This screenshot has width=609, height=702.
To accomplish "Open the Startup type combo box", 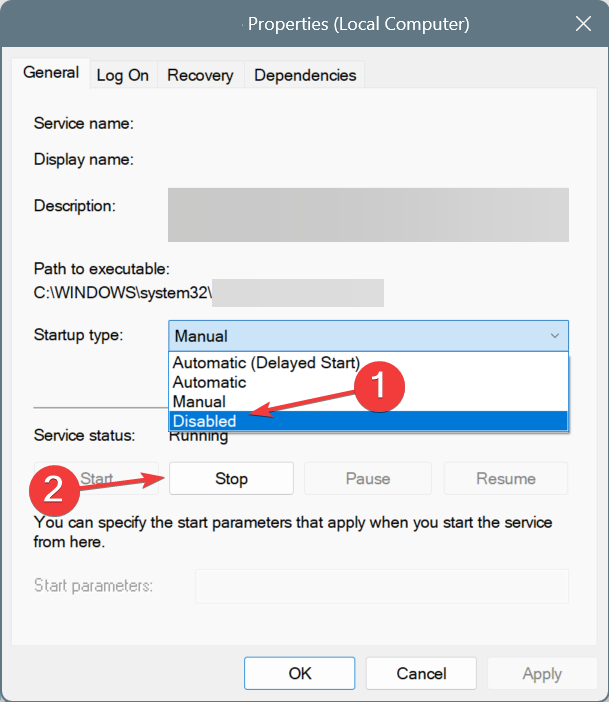I will coord(369,336).
